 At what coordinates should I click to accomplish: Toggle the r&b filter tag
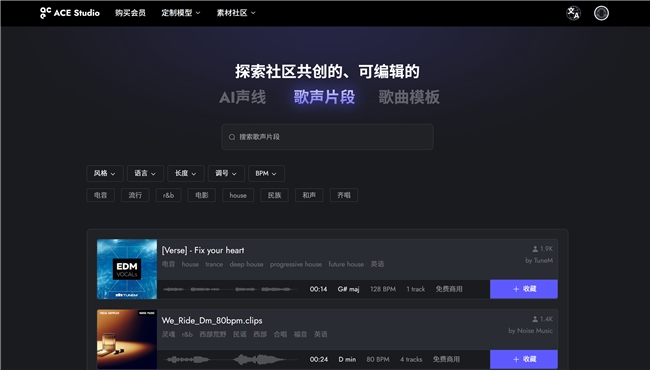[168, 195]
